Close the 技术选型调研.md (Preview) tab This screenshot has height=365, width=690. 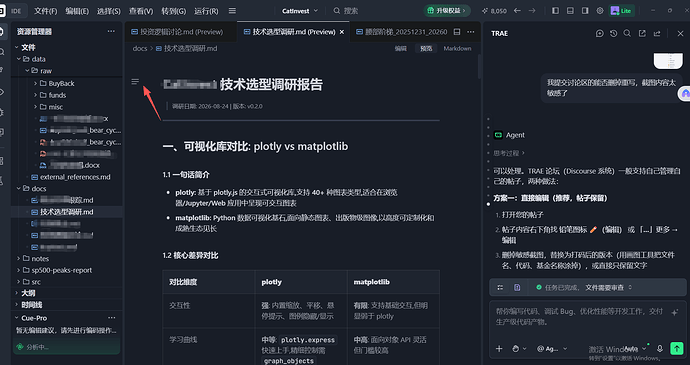pyautogui.click(x=342, y=32)
